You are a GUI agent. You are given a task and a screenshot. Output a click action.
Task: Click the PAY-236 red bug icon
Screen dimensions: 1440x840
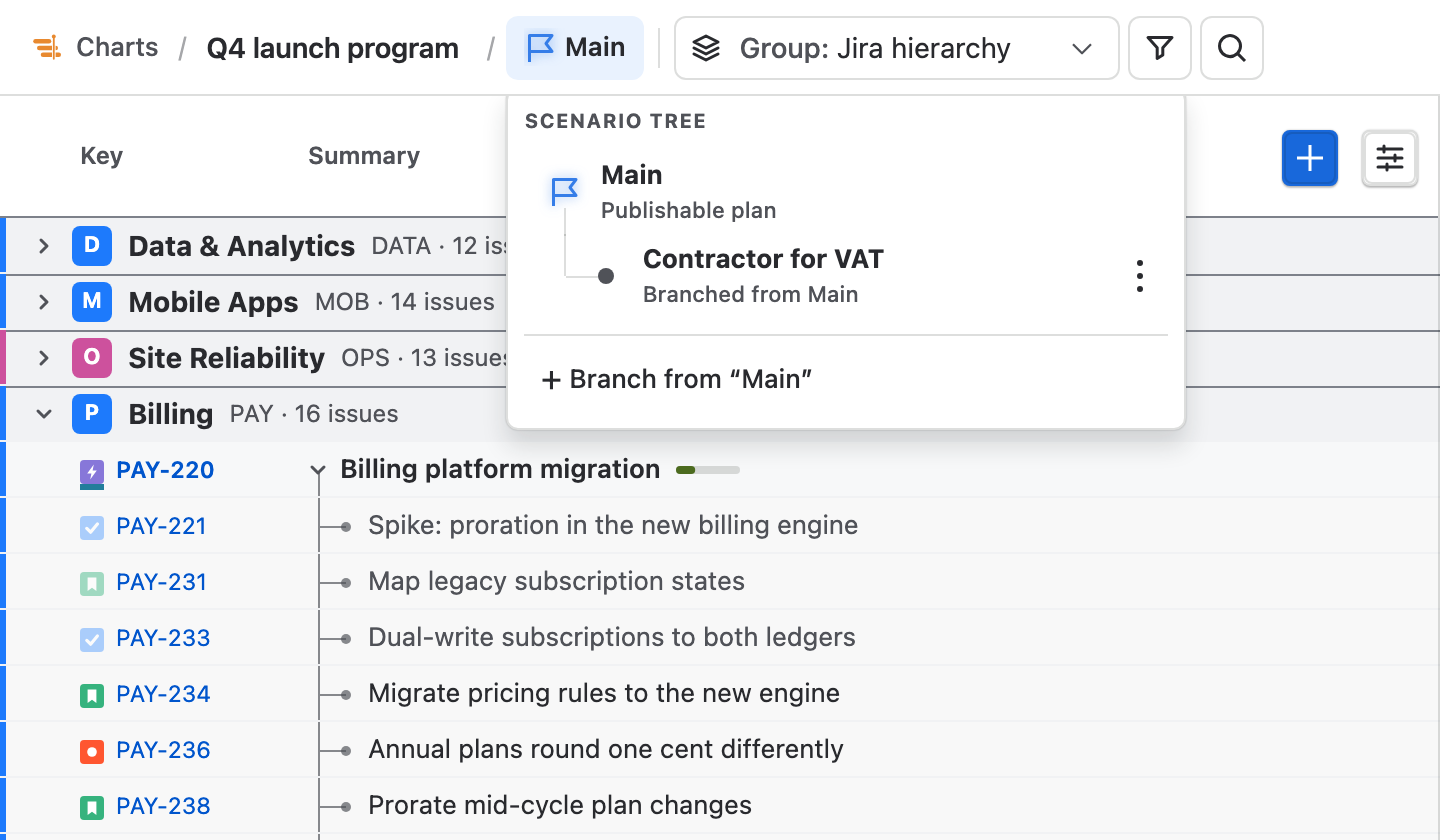pos(92,751)
